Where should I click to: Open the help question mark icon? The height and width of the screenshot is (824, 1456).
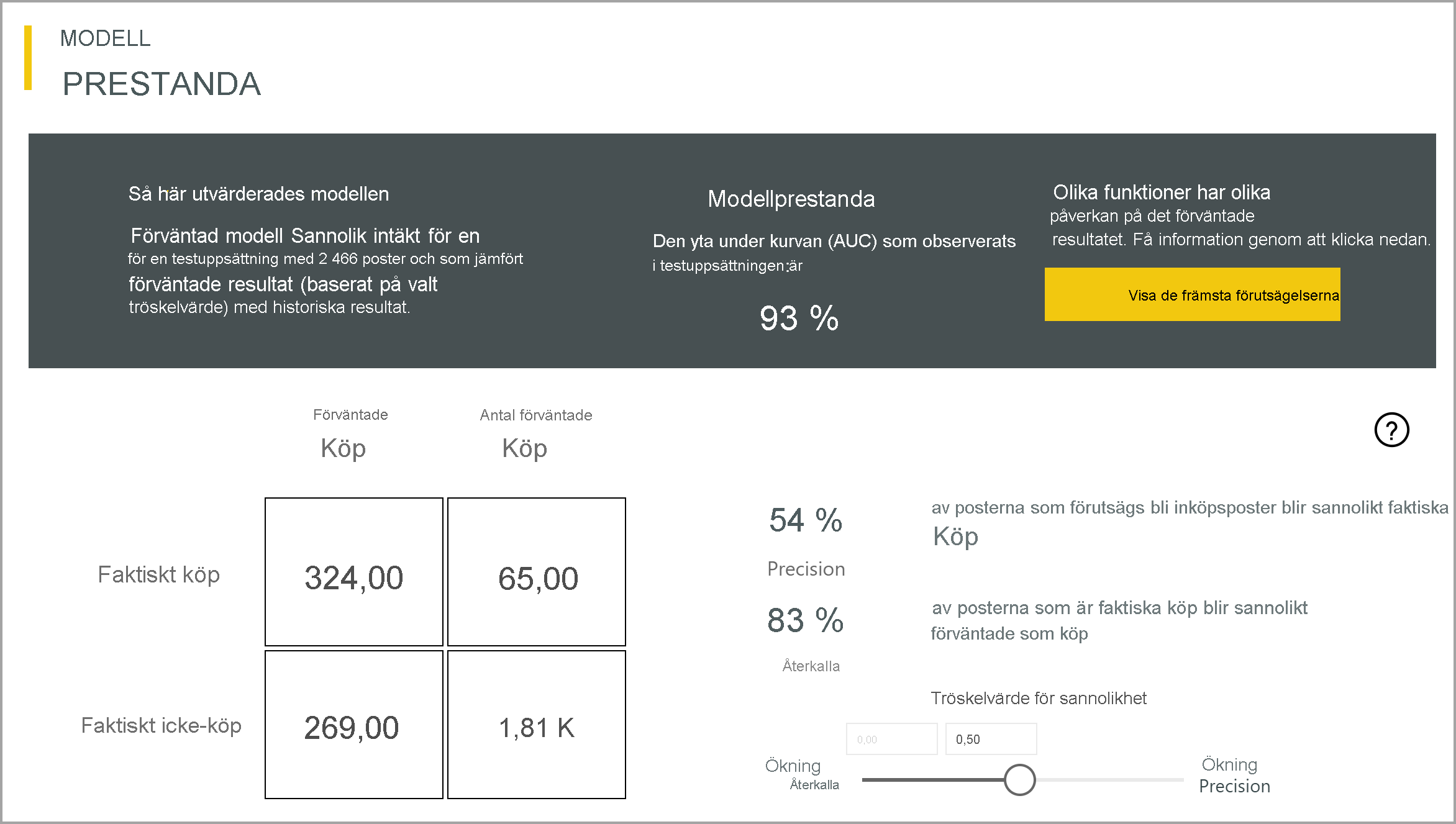coord(1391,430)
